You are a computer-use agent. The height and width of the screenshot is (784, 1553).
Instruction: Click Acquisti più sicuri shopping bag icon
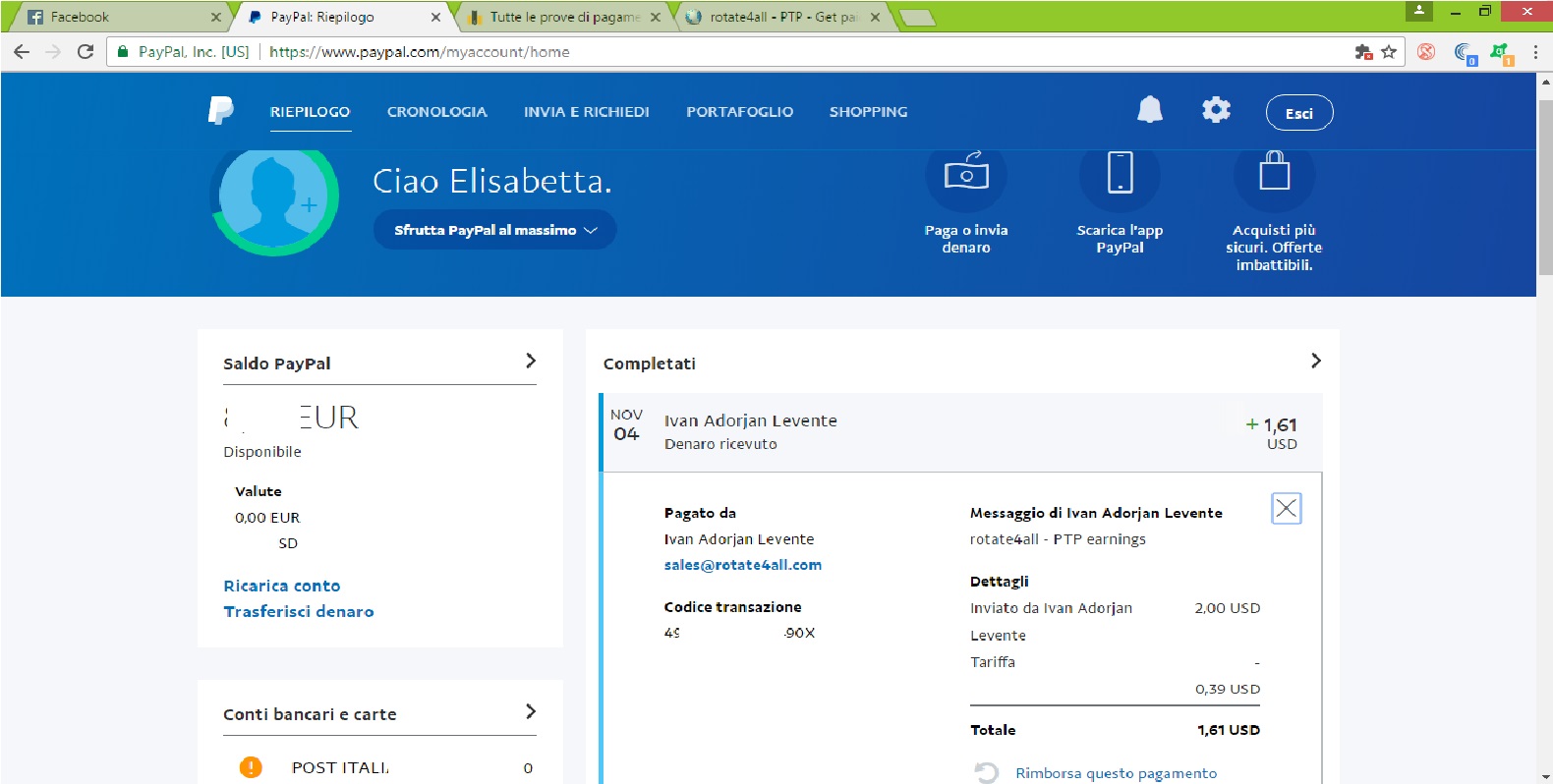[1274, 174]
